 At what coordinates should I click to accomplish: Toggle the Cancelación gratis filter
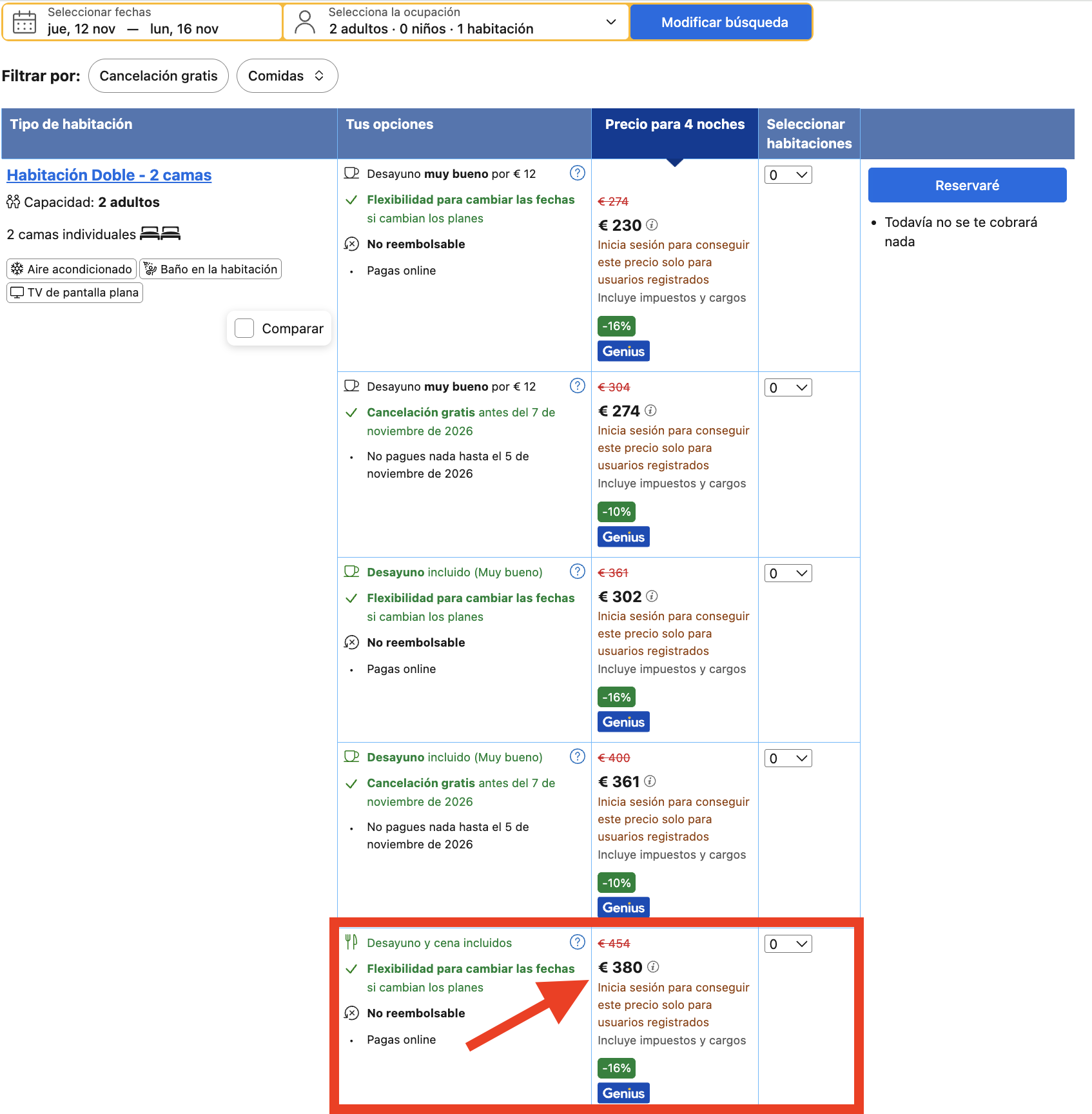(159, 76)
